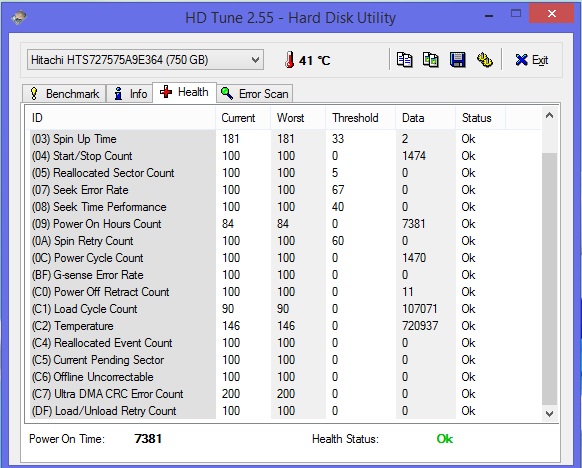
Task: Open the options wrench icon
Action: pos(484,59)
